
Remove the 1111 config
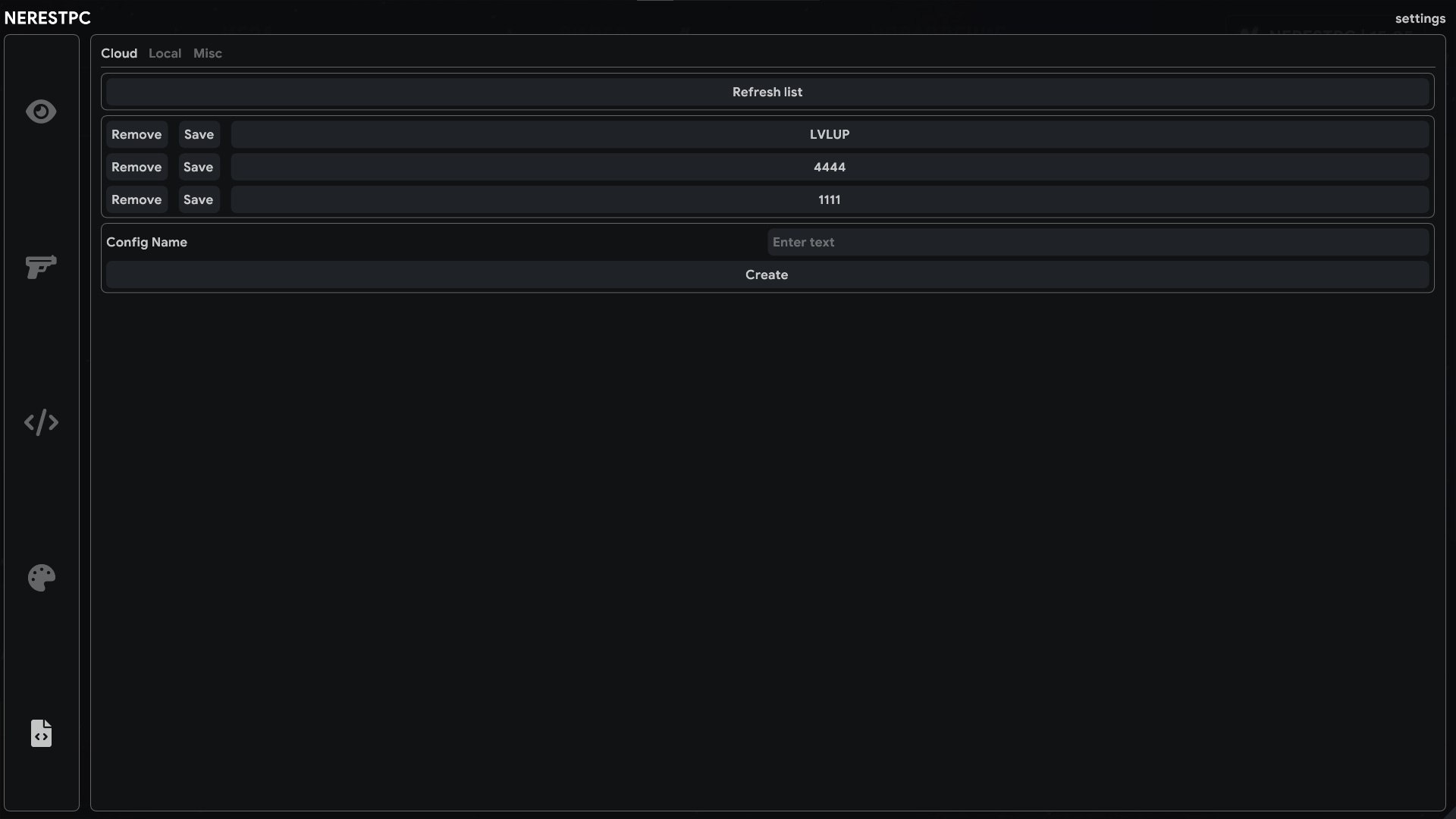136,199
